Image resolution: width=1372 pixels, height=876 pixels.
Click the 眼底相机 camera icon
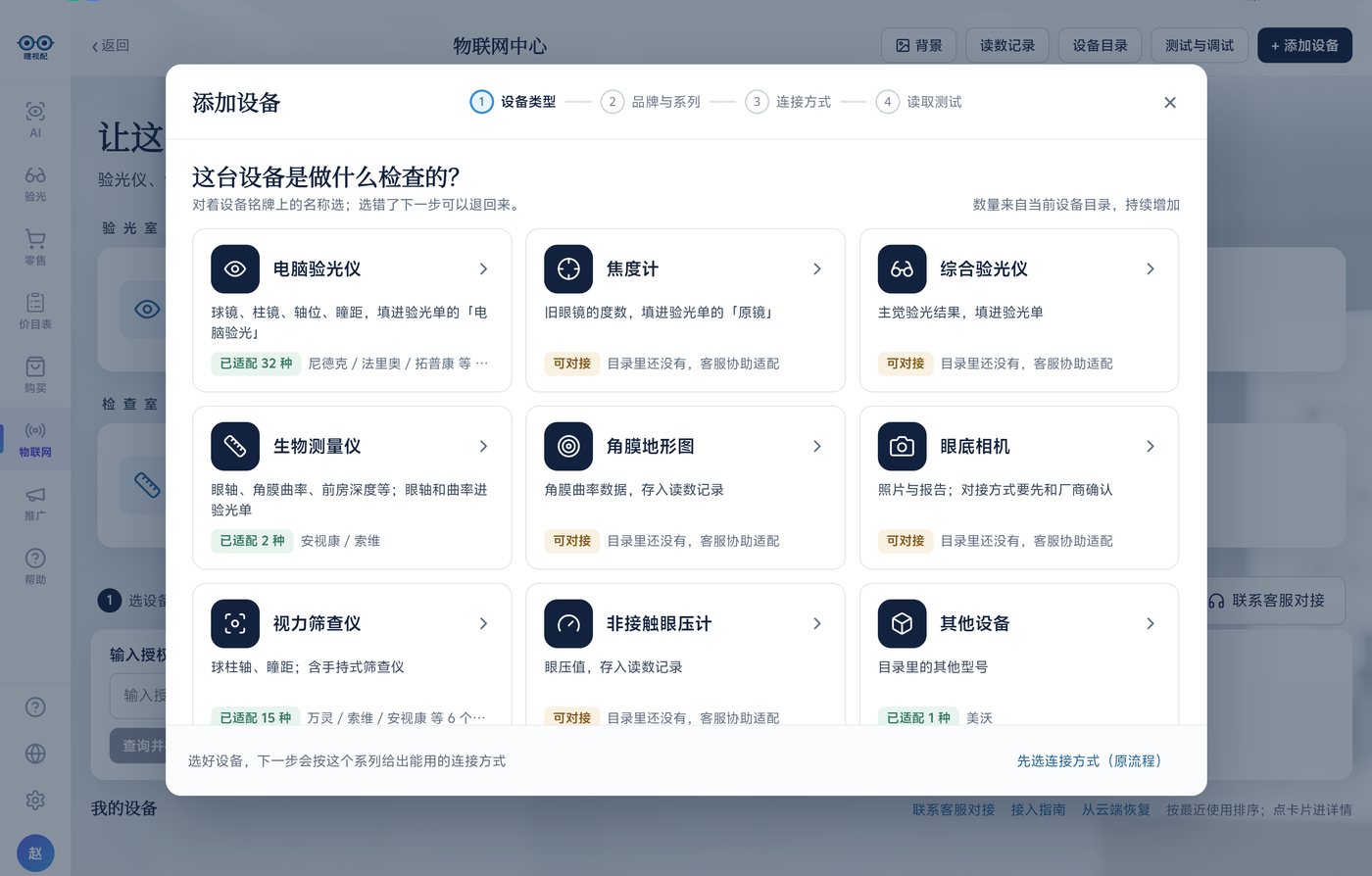[902, 446]
